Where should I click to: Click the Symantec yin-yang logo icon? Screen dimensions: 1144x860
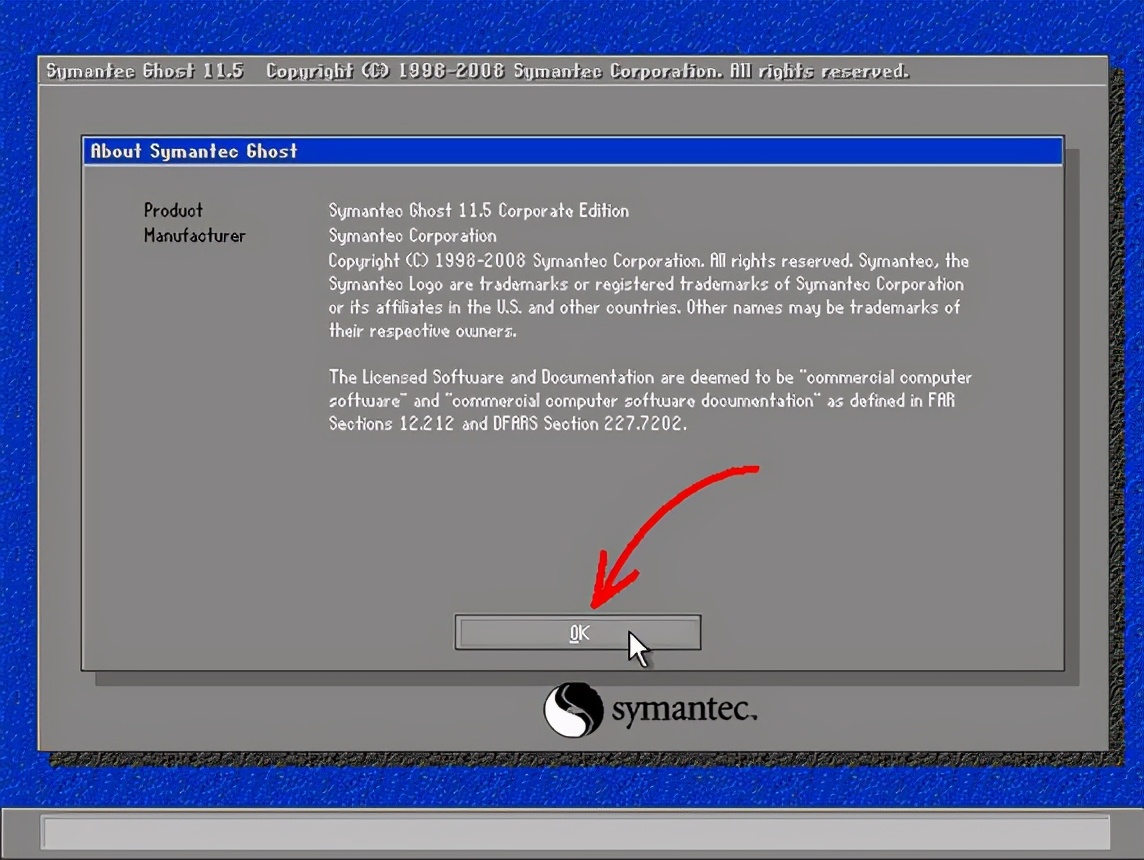tap(573, 710)
